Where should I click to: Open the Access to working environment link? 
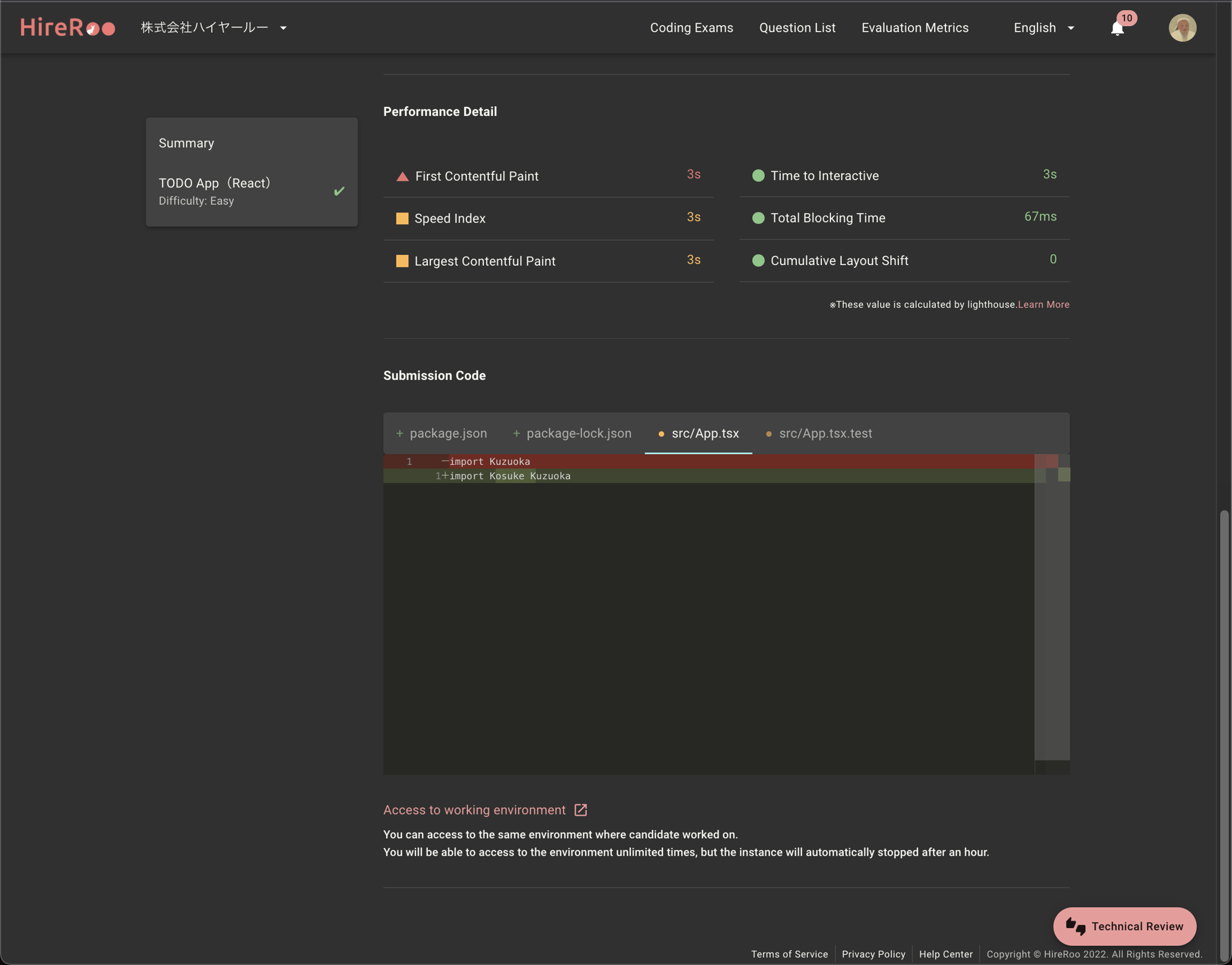click(x=475, y=810)
